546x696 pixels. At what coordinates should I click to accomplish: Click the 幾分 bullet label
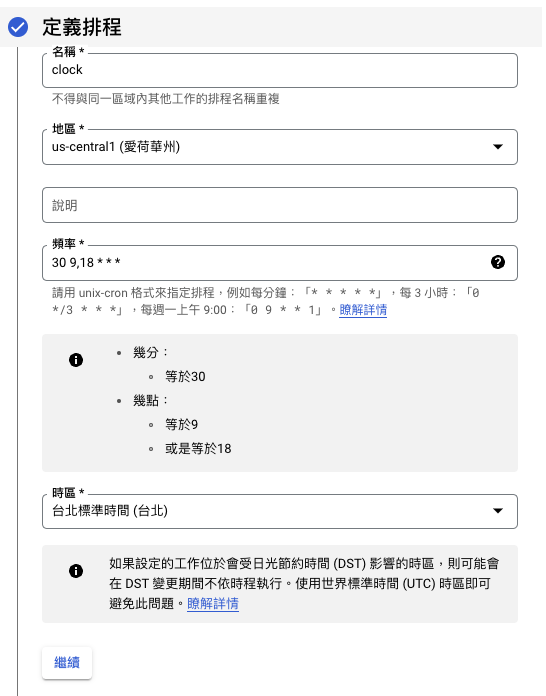[x=150, y=353]
